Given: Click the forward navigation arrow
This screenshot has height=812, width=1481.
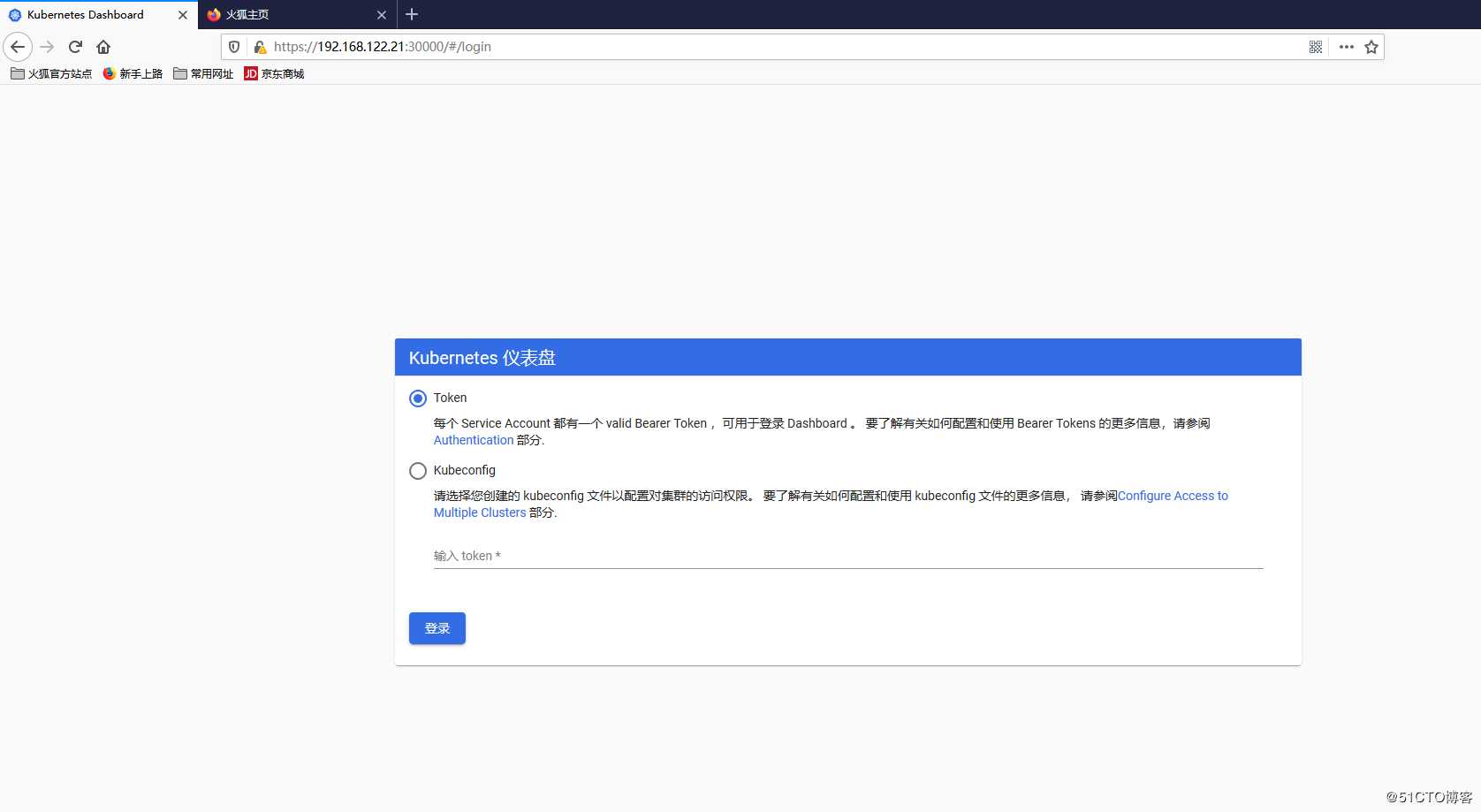Looking at the screenshot, I should [48, 47].
